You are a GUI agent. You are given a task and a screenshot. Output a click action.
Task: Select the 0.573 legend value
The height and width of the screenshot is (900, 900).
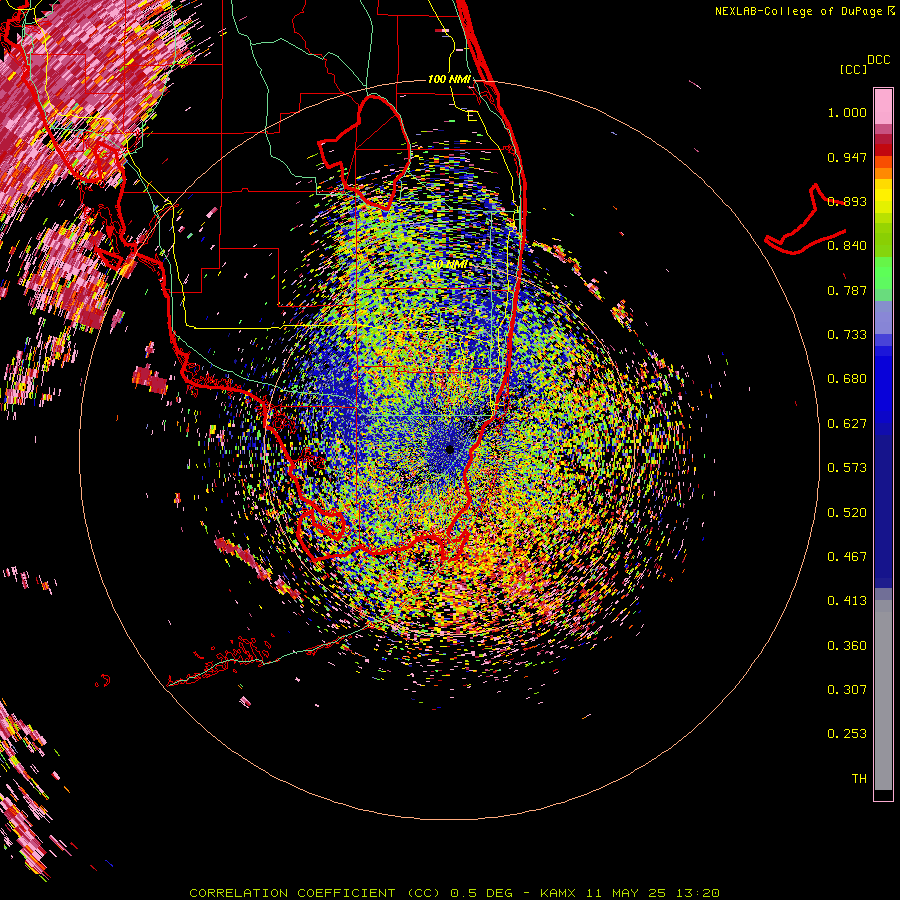847,468
